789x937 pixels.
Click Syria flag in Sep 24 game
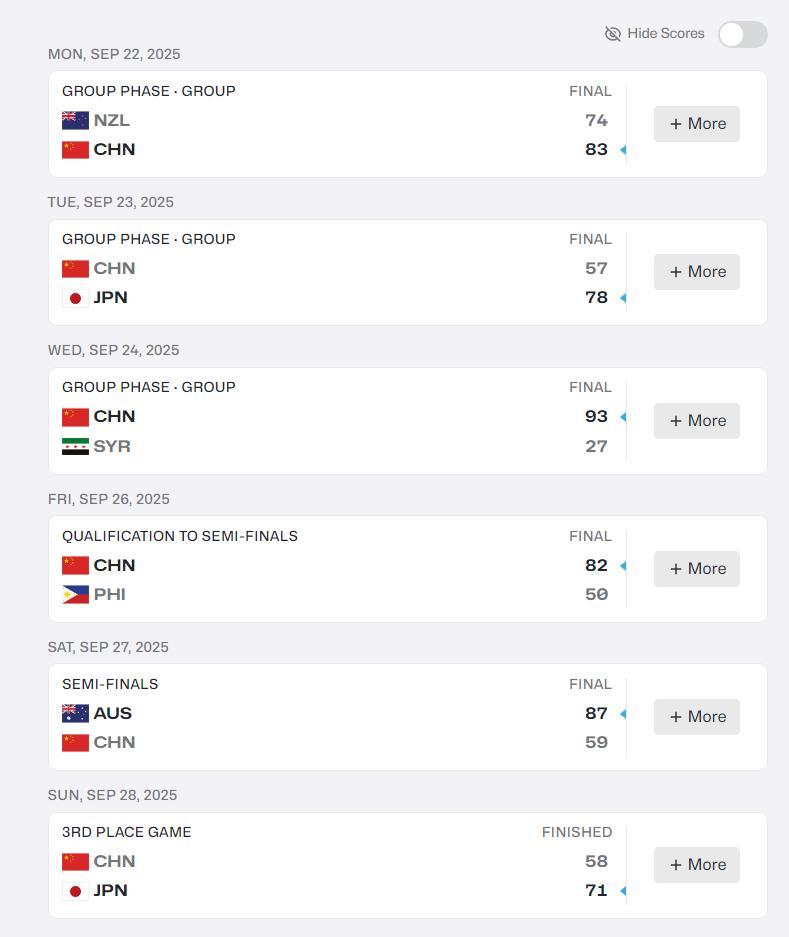75,446
